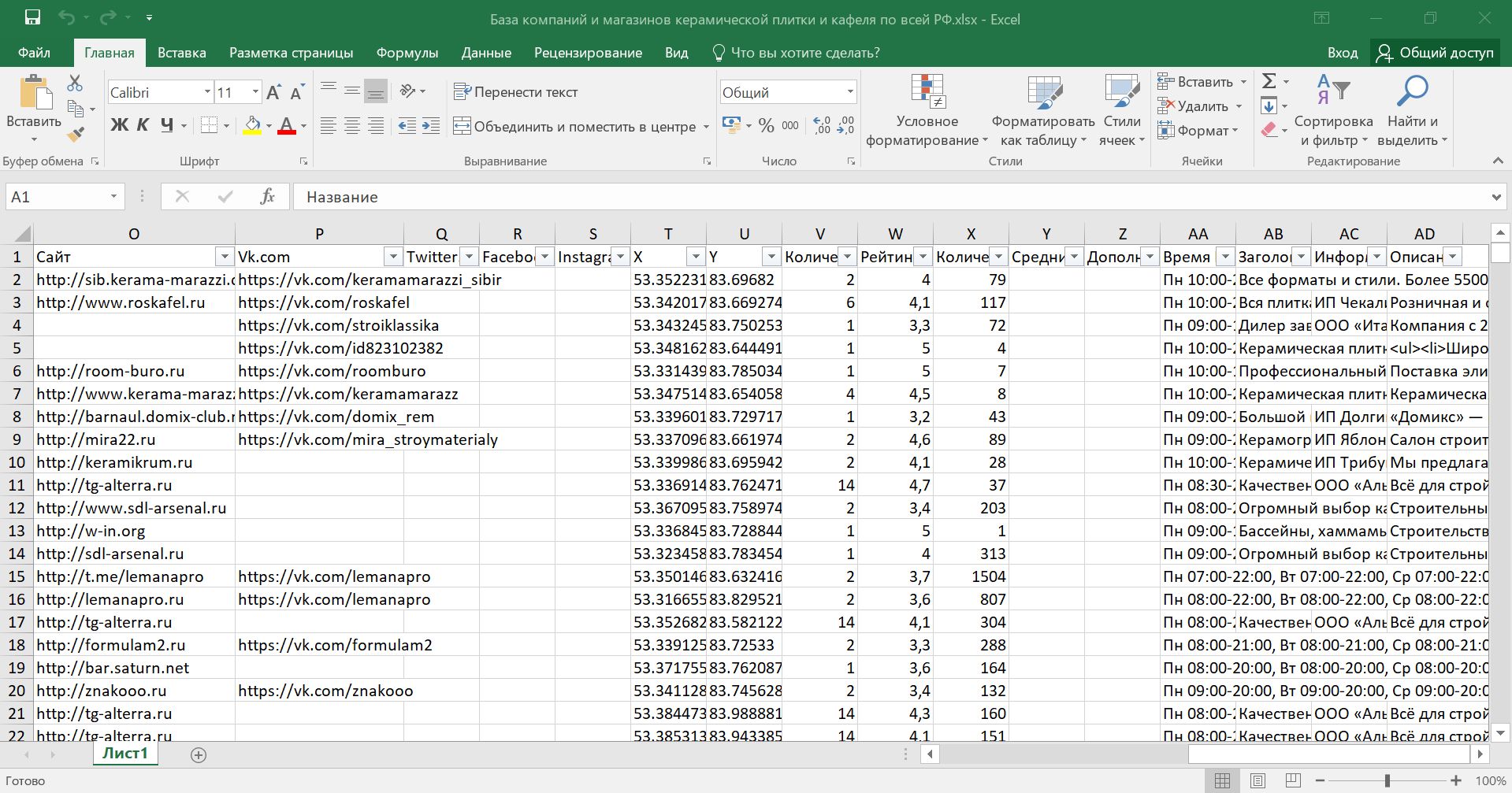Click the Increase Font Size icon
This screenshot has width=1512, height=793.
pyautogui.click(x=273, y=93)
